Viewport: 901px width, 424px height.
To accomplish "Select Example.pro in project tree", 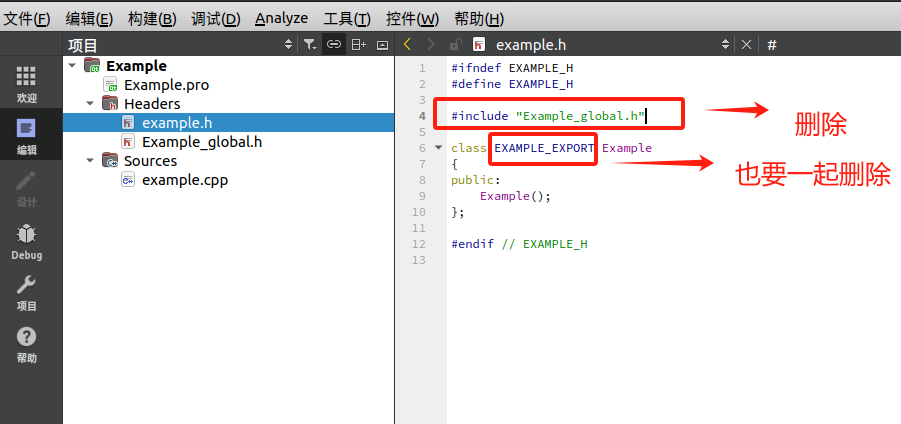I will 167,85.
